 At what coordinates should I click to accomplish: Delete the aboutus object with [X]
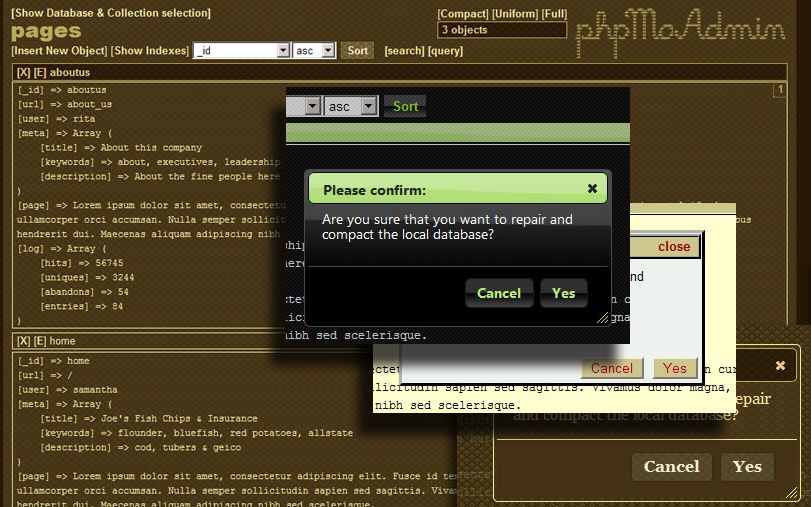[24, 73]
